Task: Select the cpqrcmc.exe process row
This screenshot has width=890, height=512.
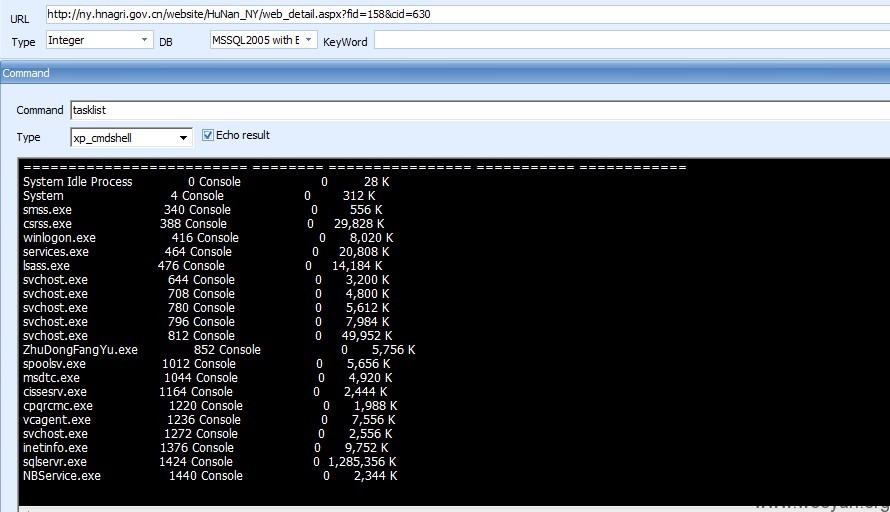Action: pyautogui.click(x=210, y=406)
